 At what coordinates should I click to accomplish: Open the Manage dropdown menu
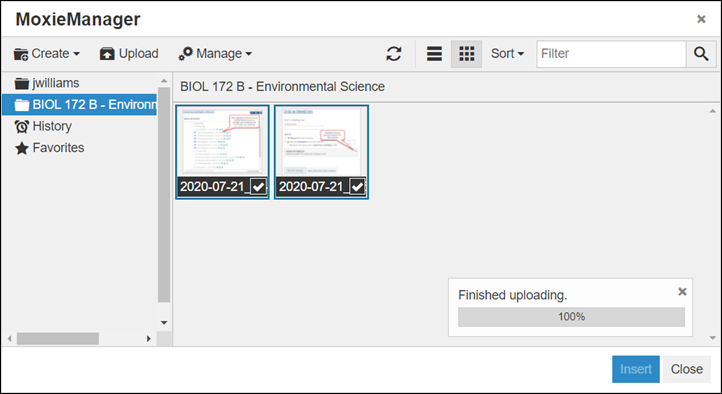coord(215,54)
